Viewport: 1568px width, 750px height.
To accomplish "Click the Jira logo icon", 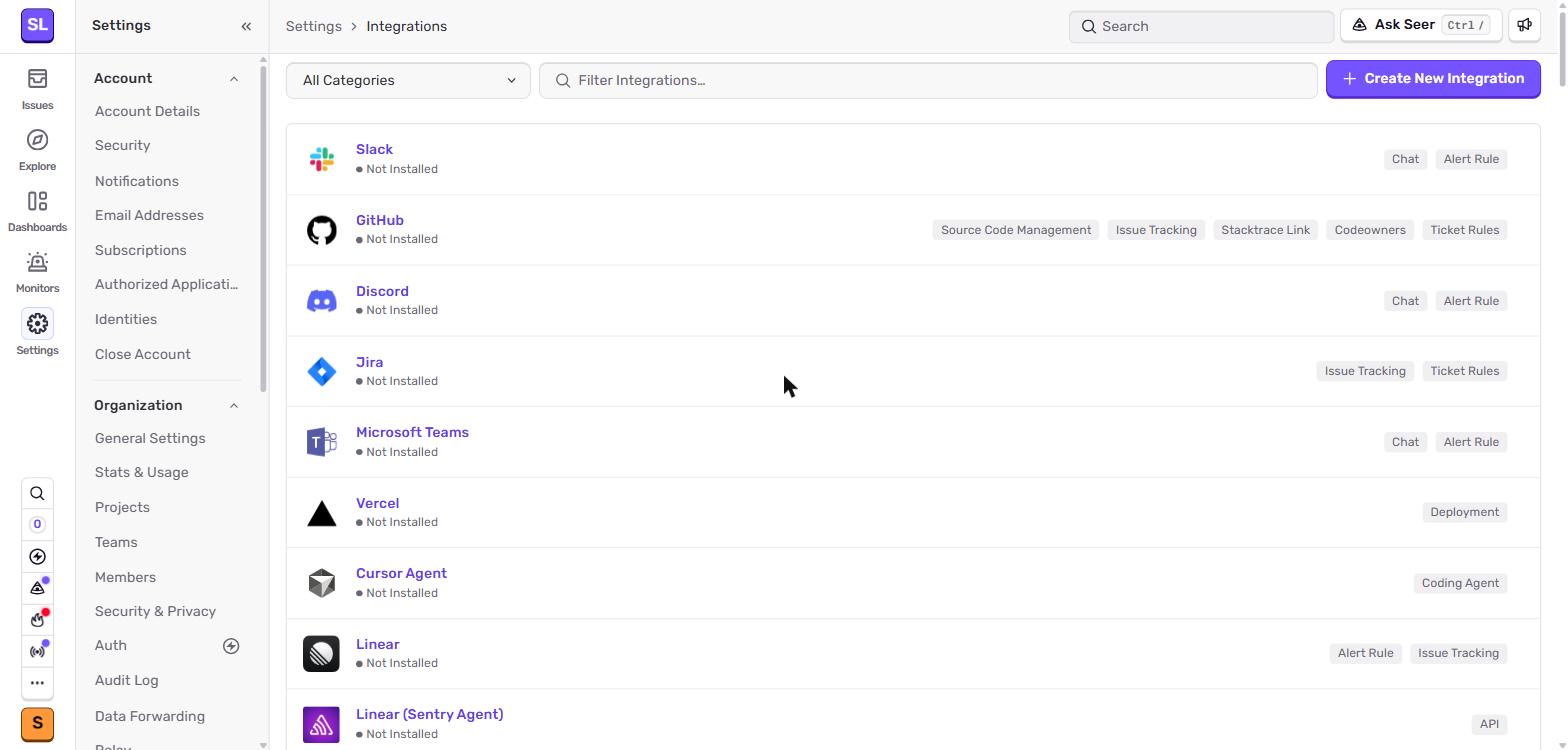I will click(x=321, y=371).
